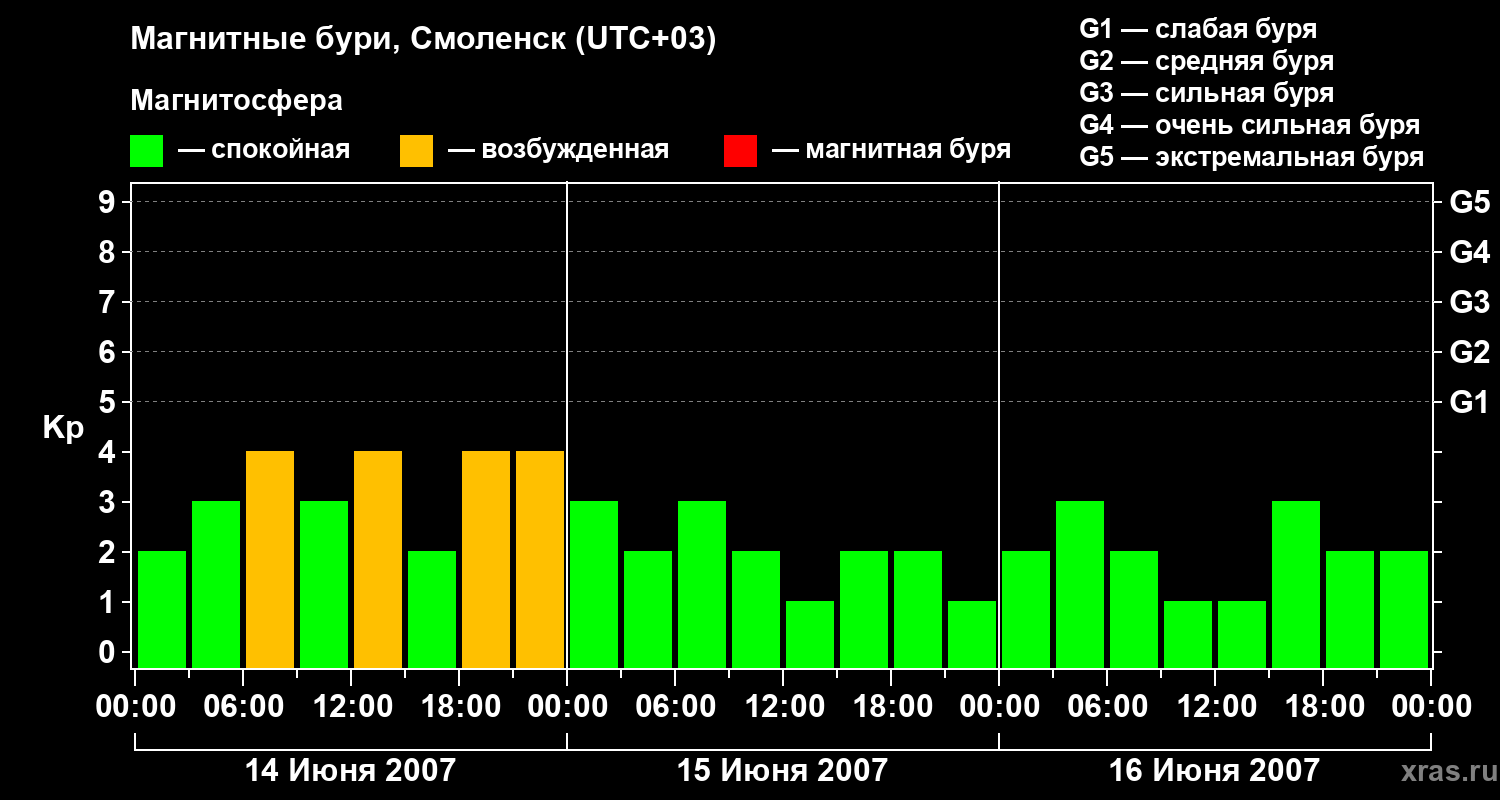Click the '— возбужденная' legend label
Viewport: 1500px width, 800px height.
pos(559,150)
